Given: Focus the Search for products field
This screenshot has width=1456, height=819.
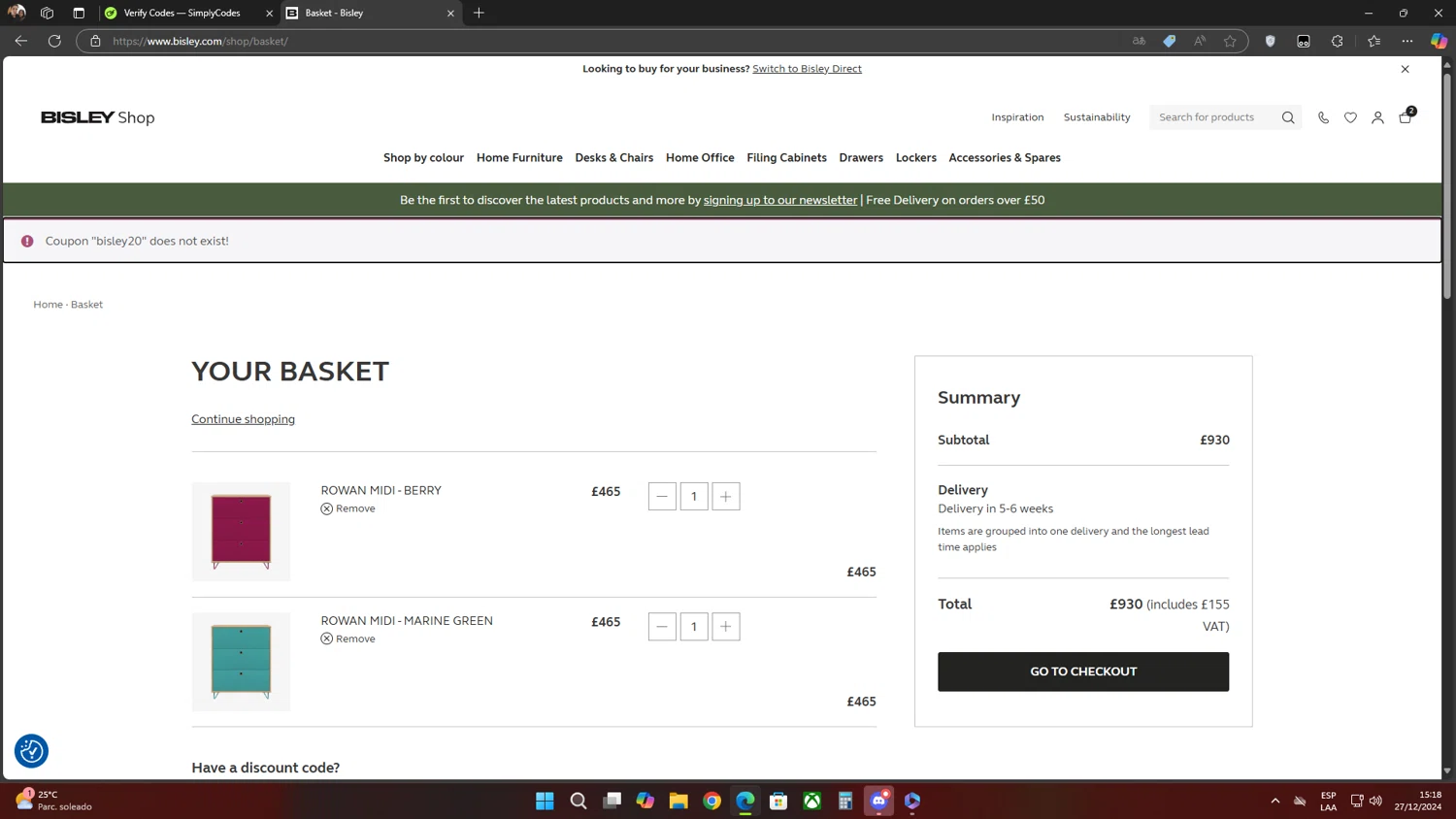Looking at the screenshot, I should (x=1213, y=117).
